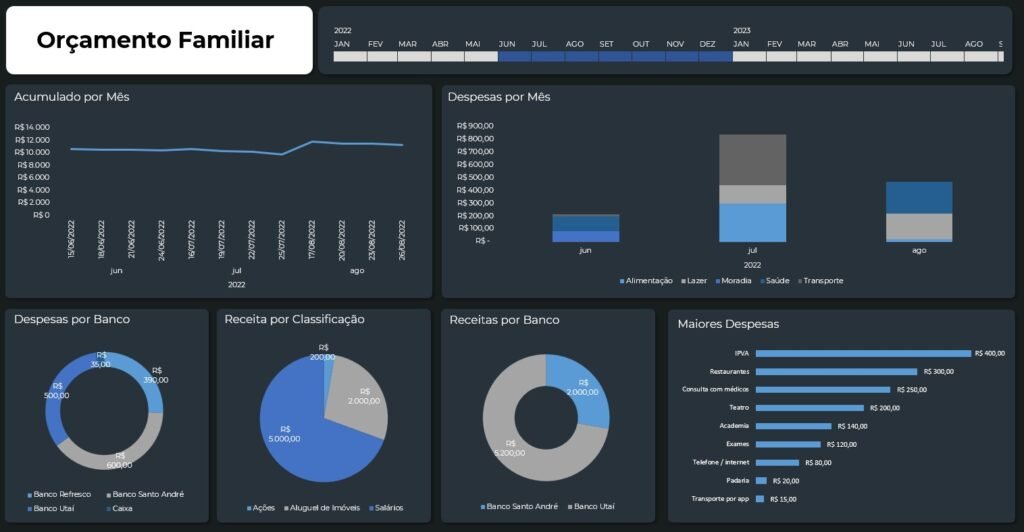Click the Alimentação legend entry
The height and width of the screenshot is (532, 1024).
[646, 281]
